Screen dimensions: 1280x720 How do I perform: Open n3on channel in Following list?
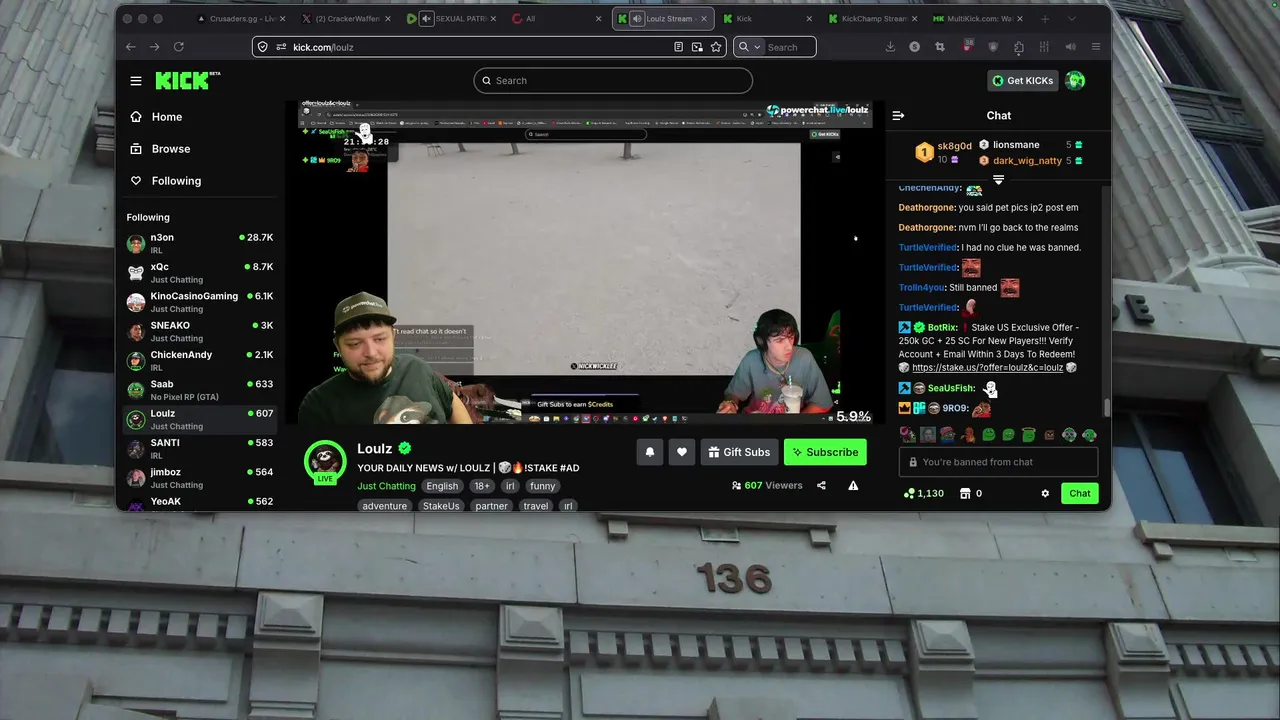(x=199, y=243)
